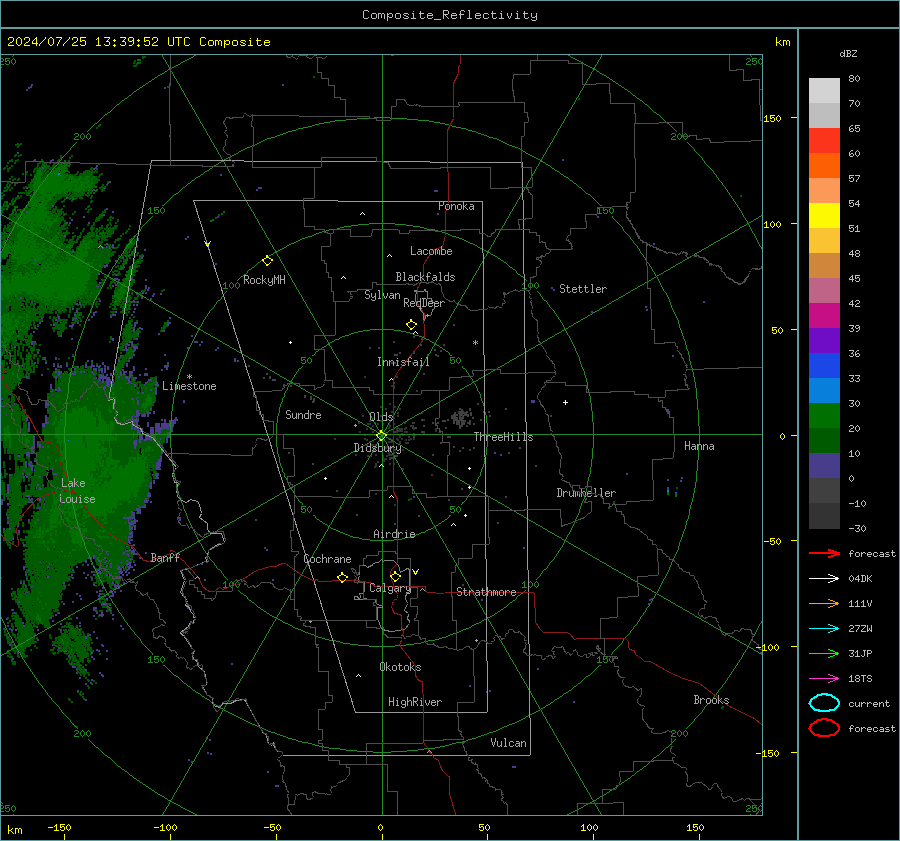Select the cyan 27ZW arrow icon
Viewport: 900px width, 841px height.
tap(824, 629)
